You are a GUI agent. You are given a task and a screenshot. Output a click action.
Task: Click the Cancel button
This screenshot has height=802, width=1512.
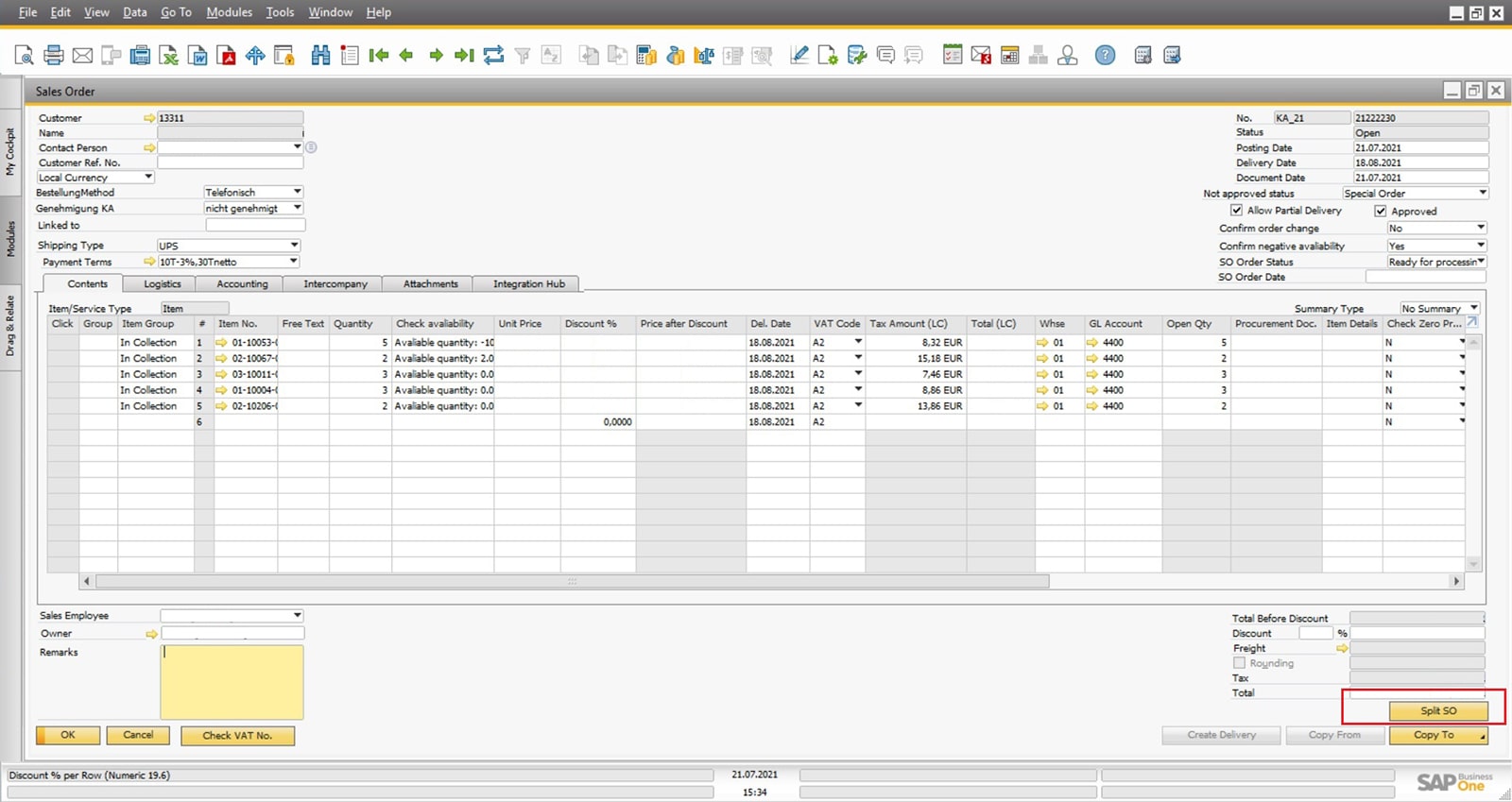(138, 735)
